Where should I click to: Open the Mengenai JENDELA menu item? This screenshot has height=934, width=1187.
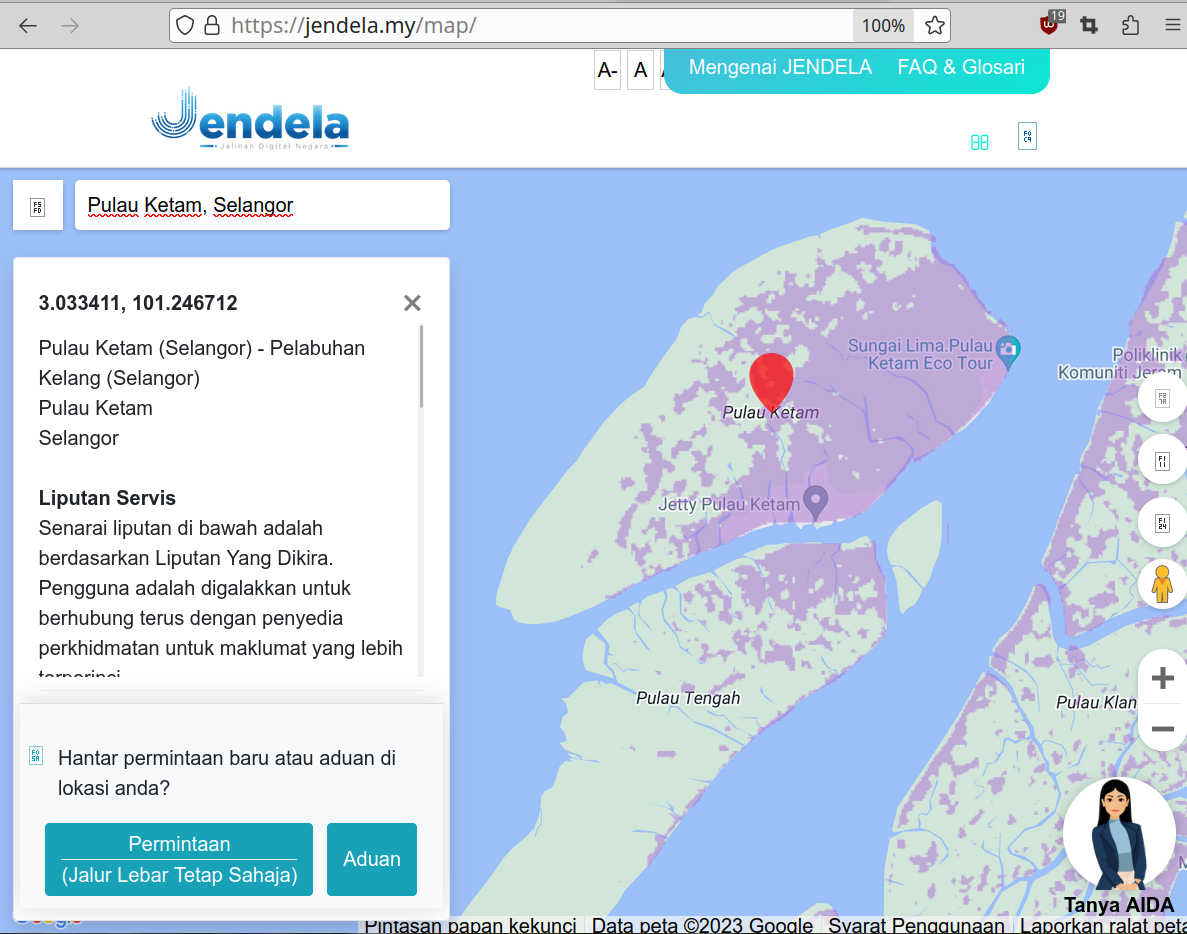780,67
